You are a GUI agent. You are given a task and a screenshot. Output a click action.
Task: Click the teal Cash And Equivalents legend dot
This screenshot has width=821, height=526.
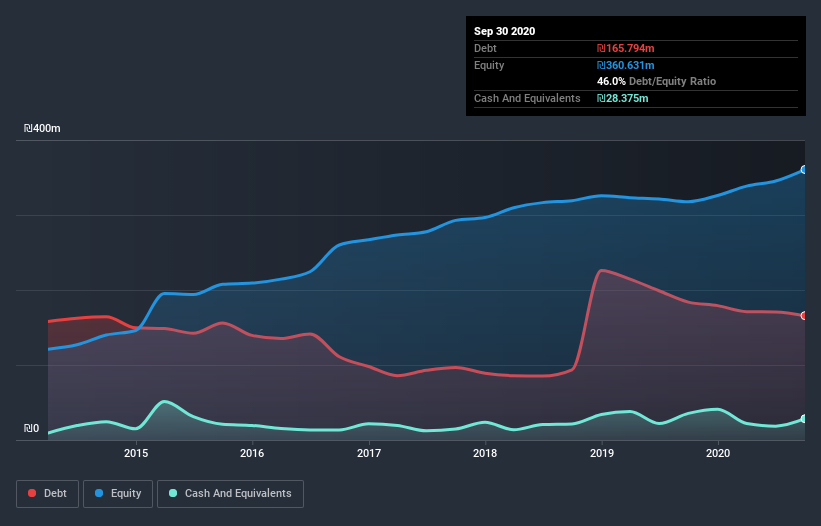[173, 493]
